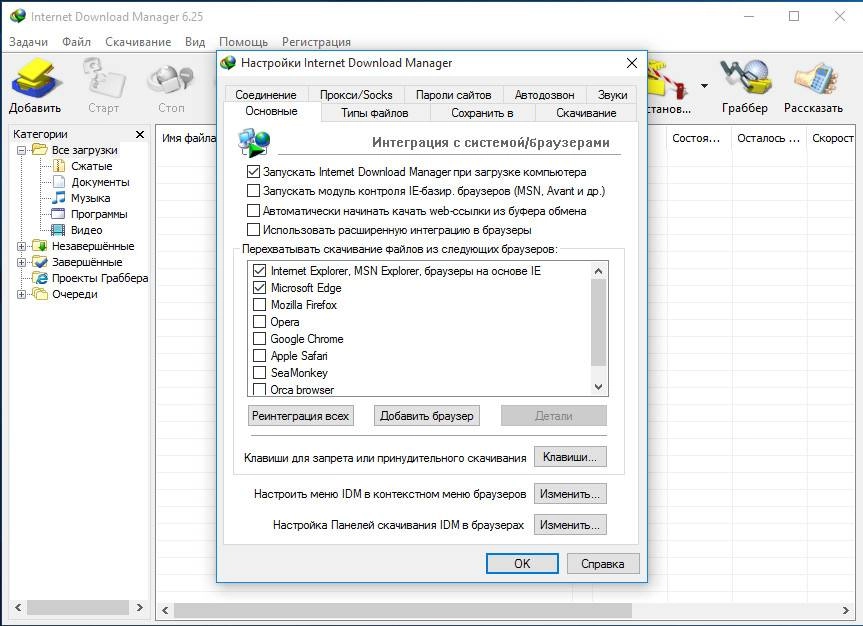Click the Все загрузки folder icon

(x=39, y=149)
